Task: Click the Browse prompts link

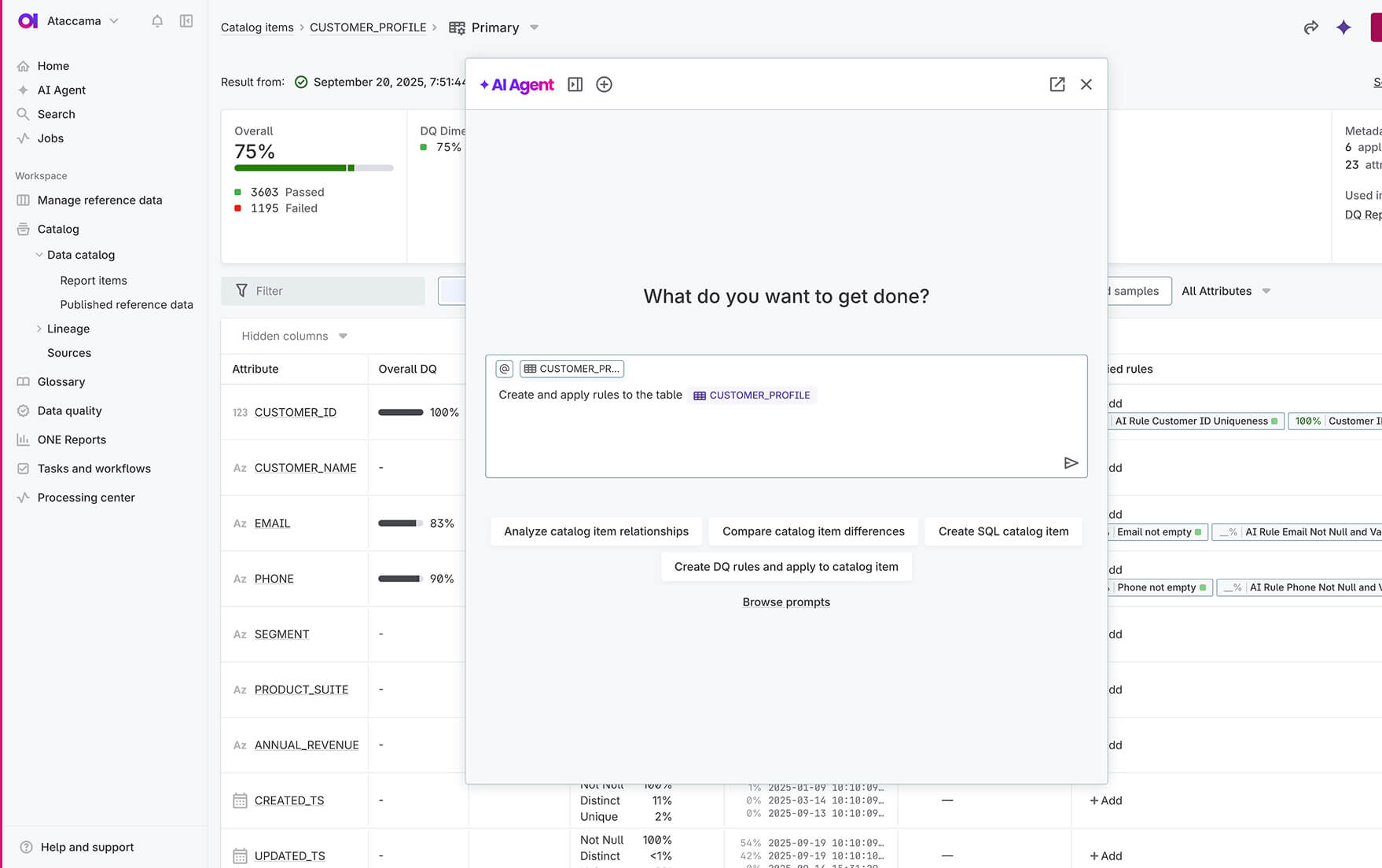Action: coord(786,602)
